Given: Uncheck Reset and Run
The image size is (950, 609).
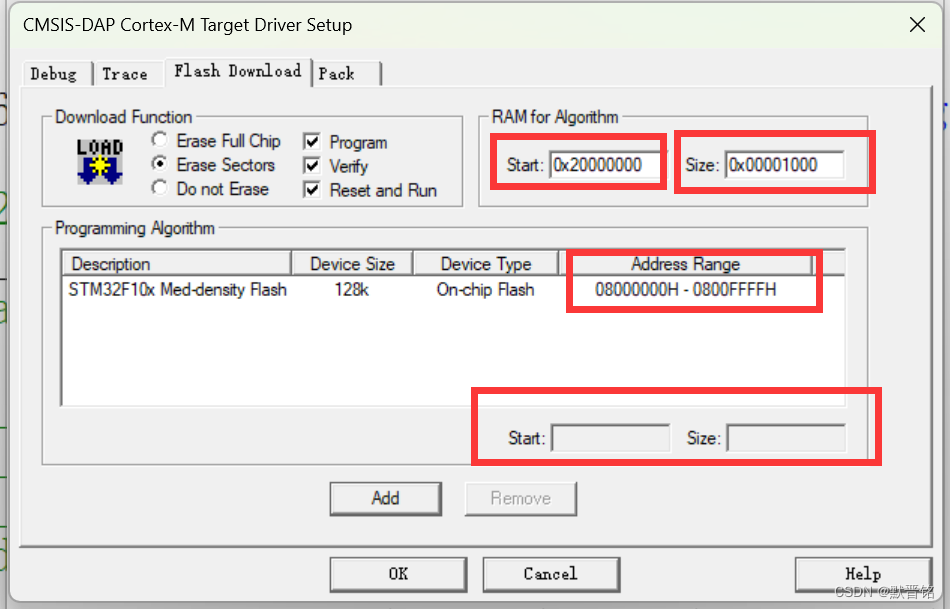Looking at the screenshot, I should tap(309, 189).
